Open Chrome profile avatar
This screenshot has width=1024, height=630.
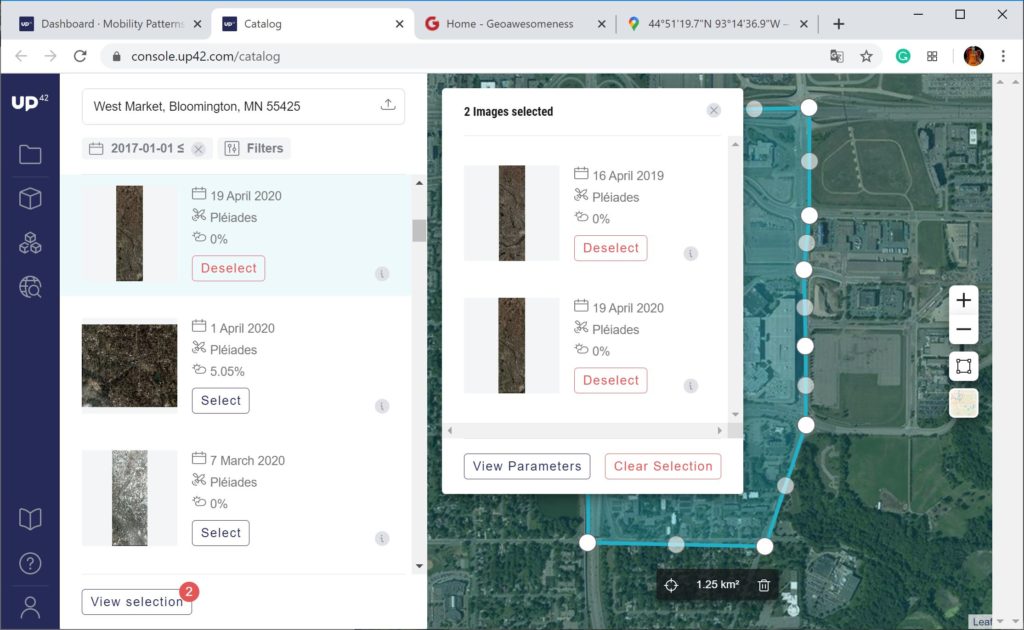(973, 57)
